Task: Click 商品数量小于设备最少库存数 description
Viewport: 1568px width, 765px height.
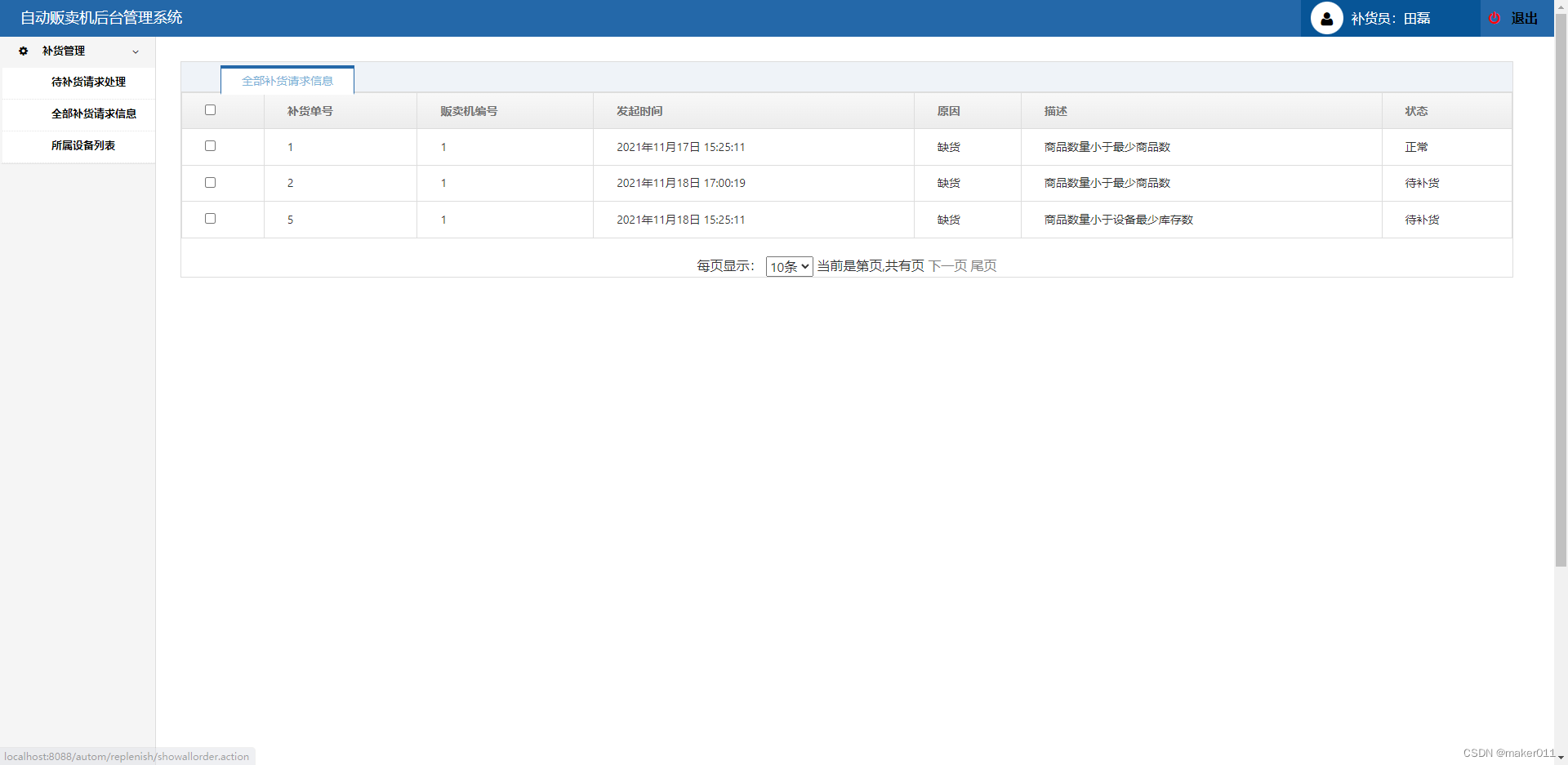Action: (1118, 220)
